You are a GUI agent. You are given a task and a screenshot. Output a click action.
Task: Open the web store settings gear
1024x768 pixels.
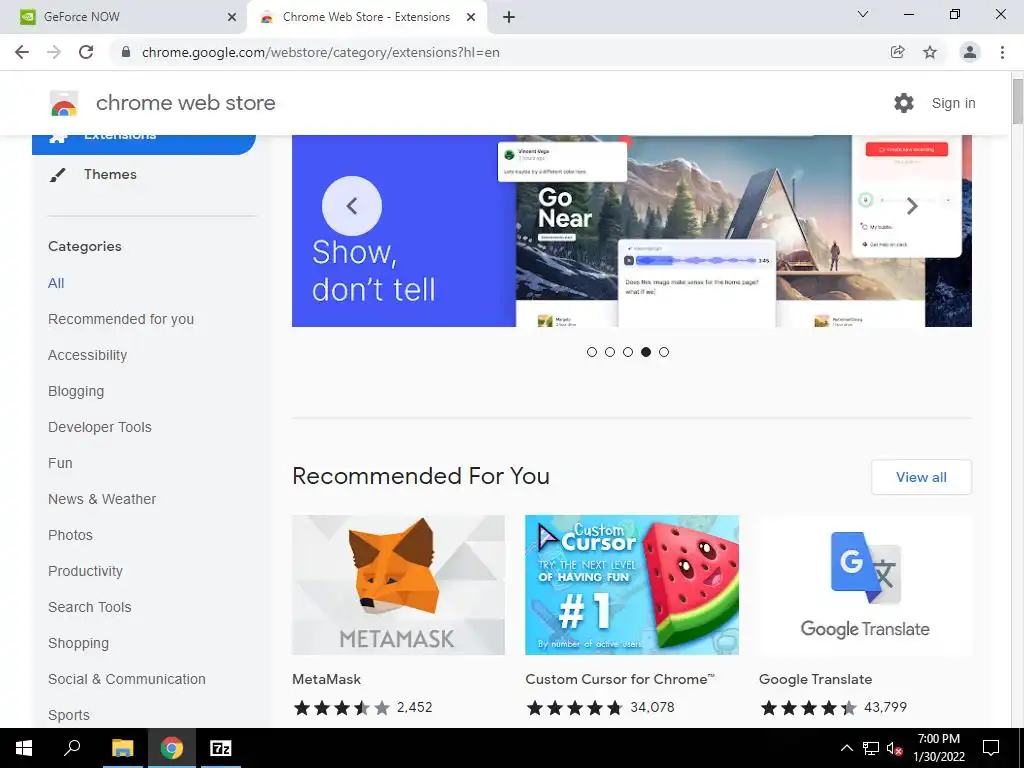904,103
